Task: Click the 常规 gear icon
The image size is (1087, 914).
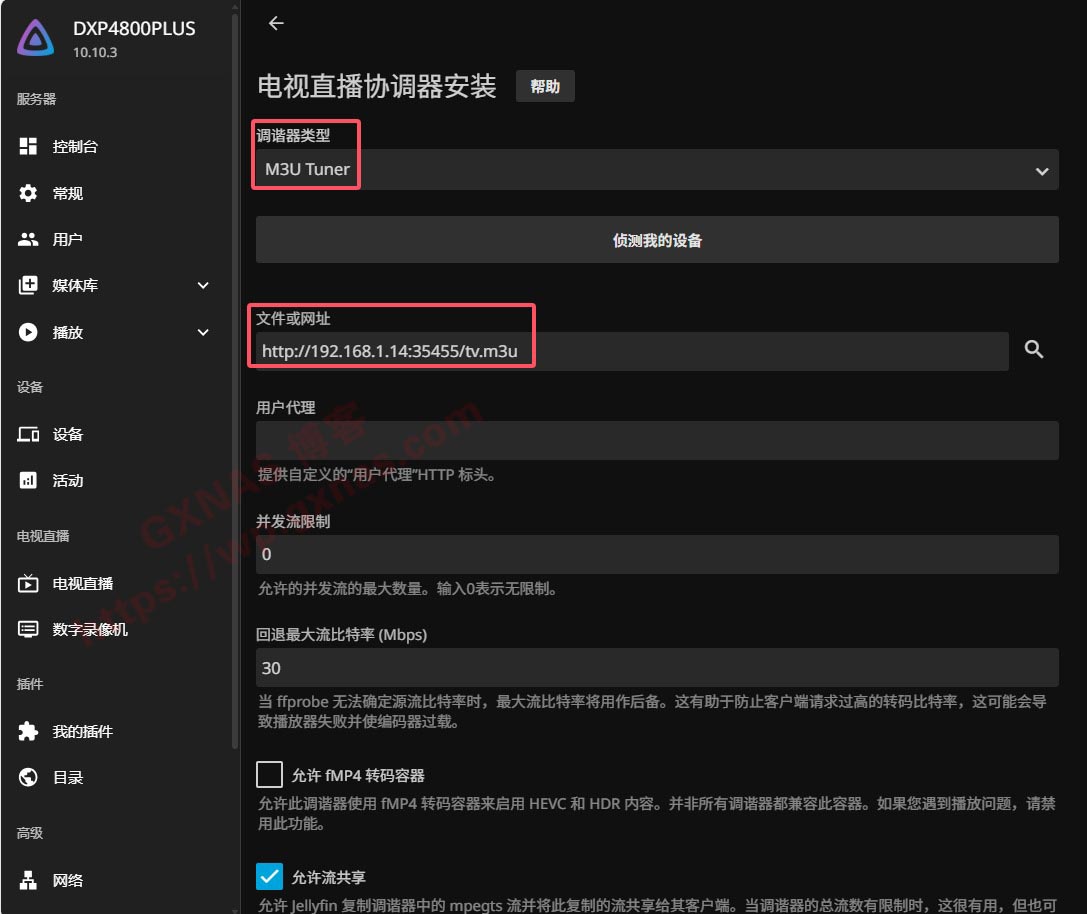Action: 28,193
